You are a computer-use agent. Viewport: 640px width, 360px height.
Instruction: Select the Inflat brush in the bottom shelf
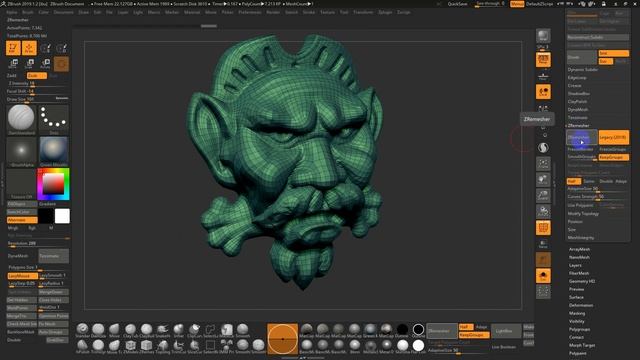(x=178, y=330)
